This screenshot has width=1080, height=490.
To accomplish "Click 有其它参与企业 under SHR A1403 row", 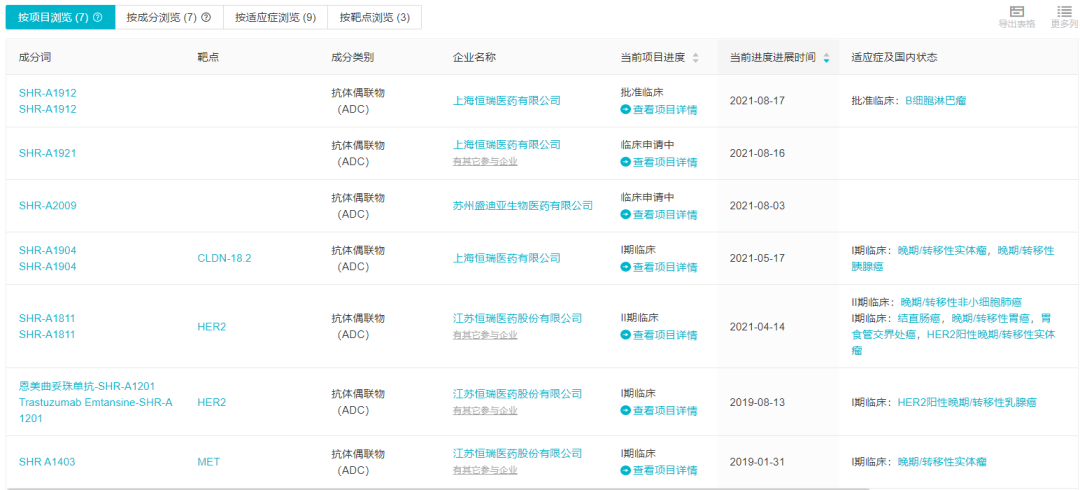I will tap(485, 471).
